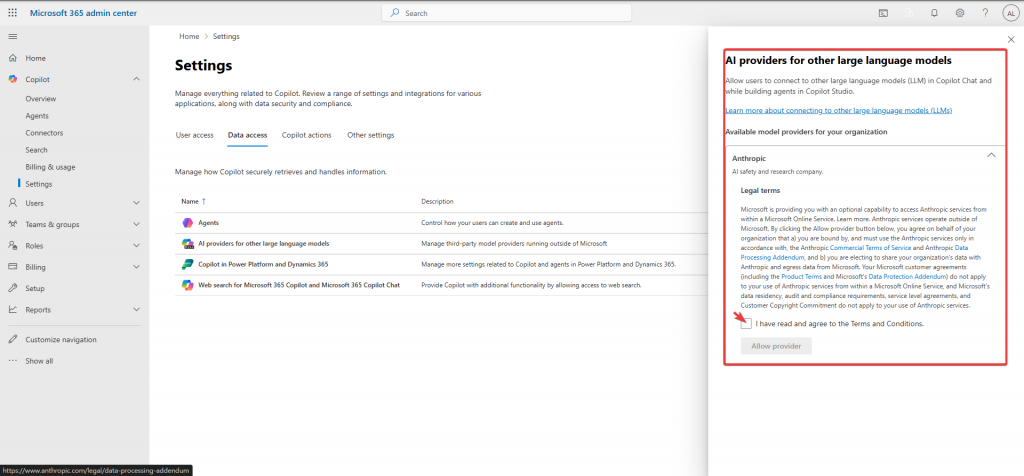Click the Teams & groups icon
The image size is (1024, 476).
point(12,224)
